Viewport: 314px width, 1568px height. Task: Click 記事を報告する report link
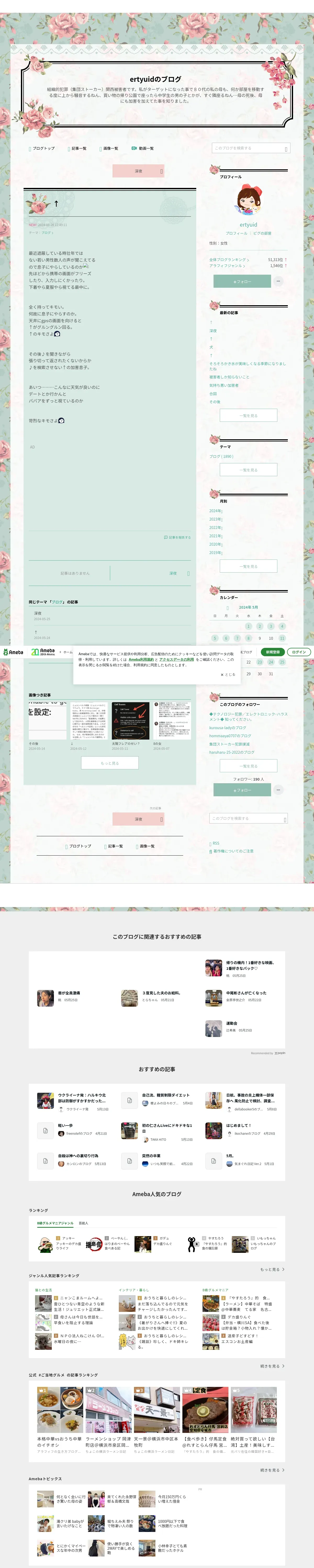coord(177,538)
